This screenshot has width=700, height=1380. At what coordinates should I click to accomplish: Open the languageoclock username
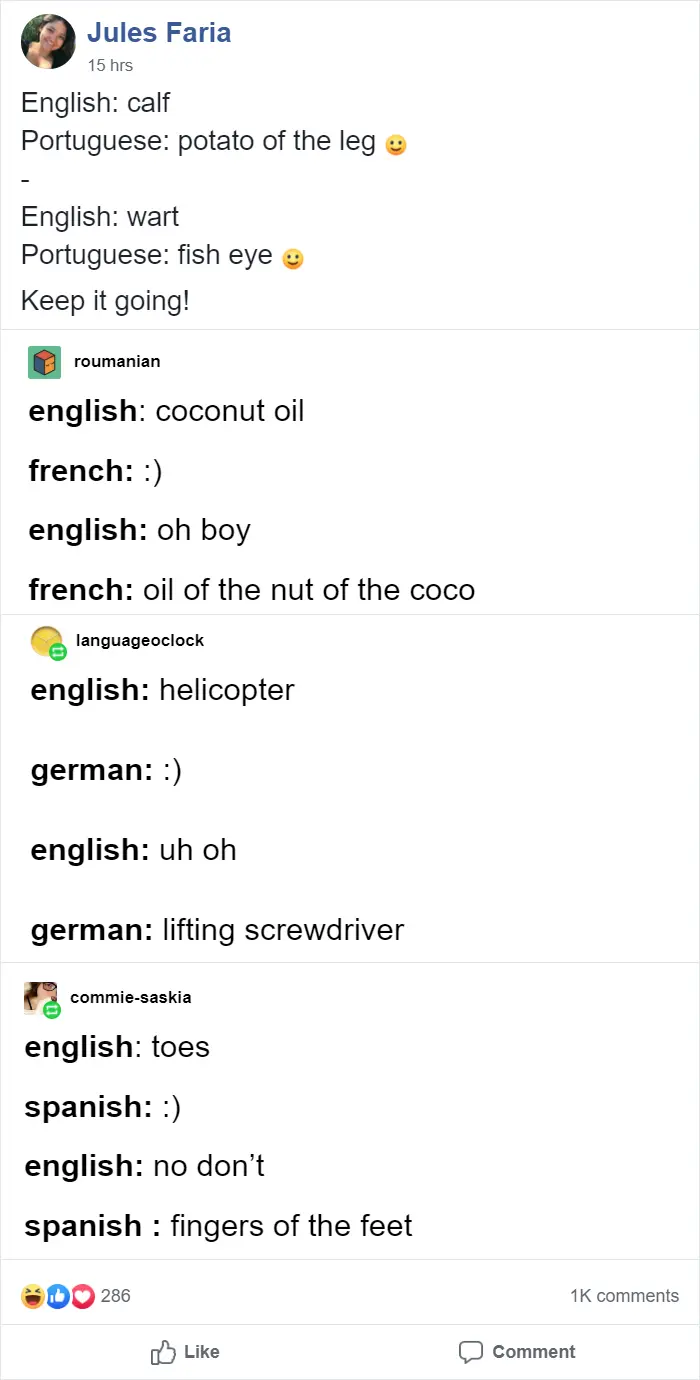coord(140,640)
